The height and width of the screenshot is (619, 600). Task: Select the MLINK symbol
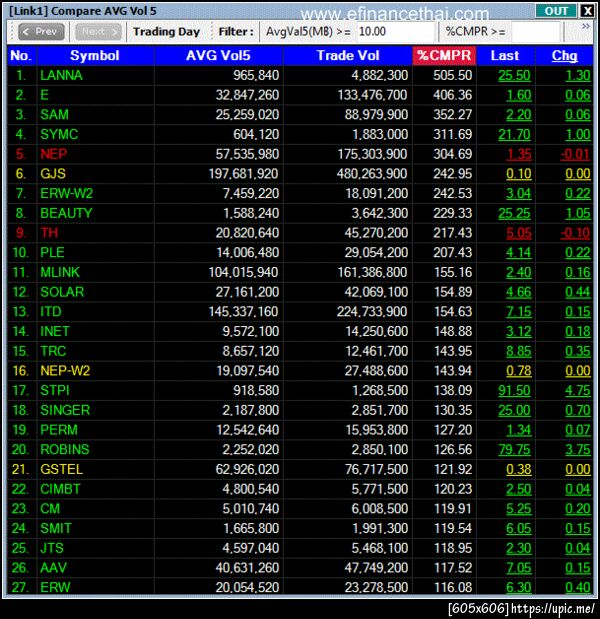tap(60, 272)
